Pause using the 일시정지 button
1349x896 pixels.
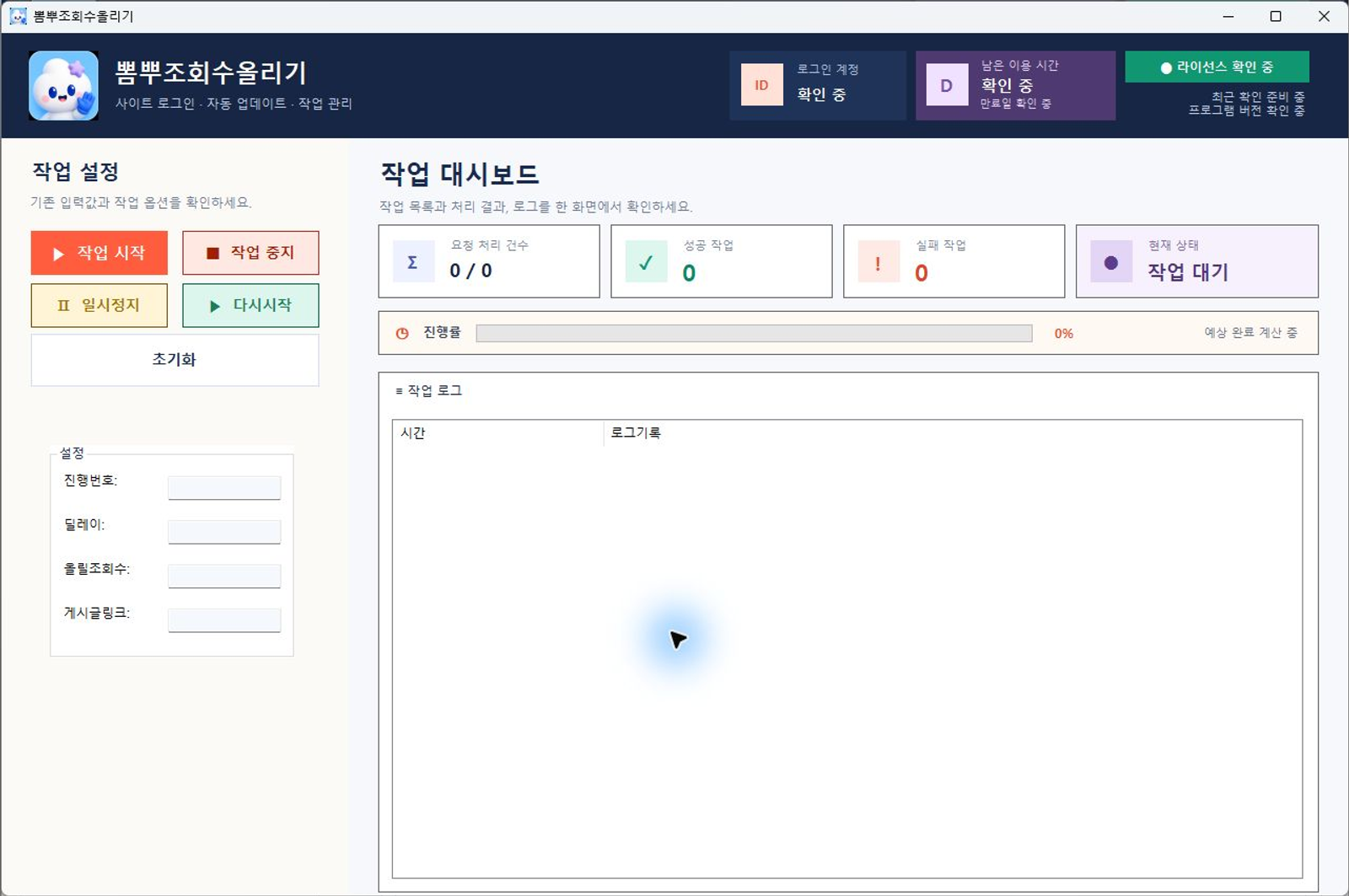(99, 305)
